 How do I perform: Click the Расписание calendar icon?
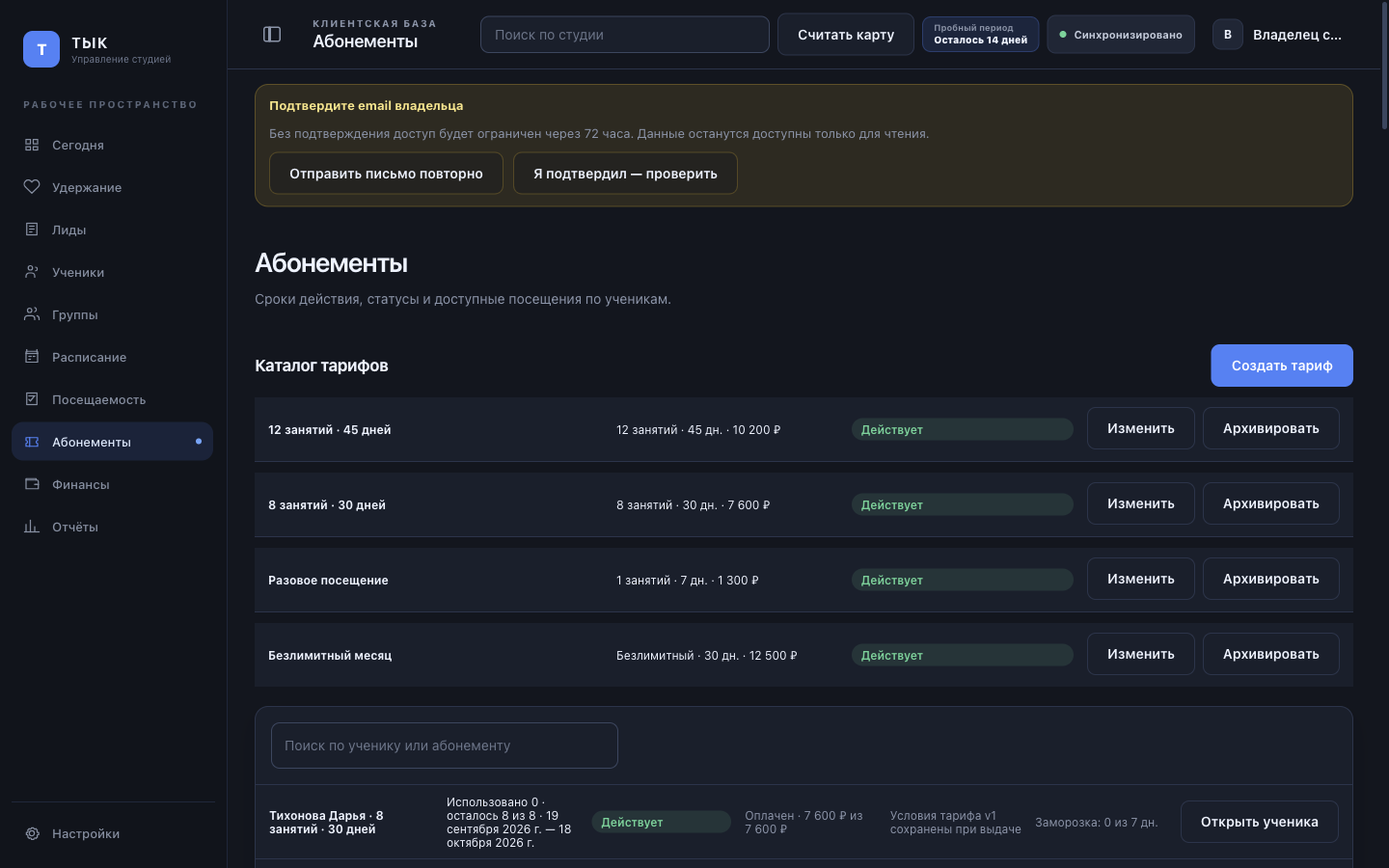32,357
